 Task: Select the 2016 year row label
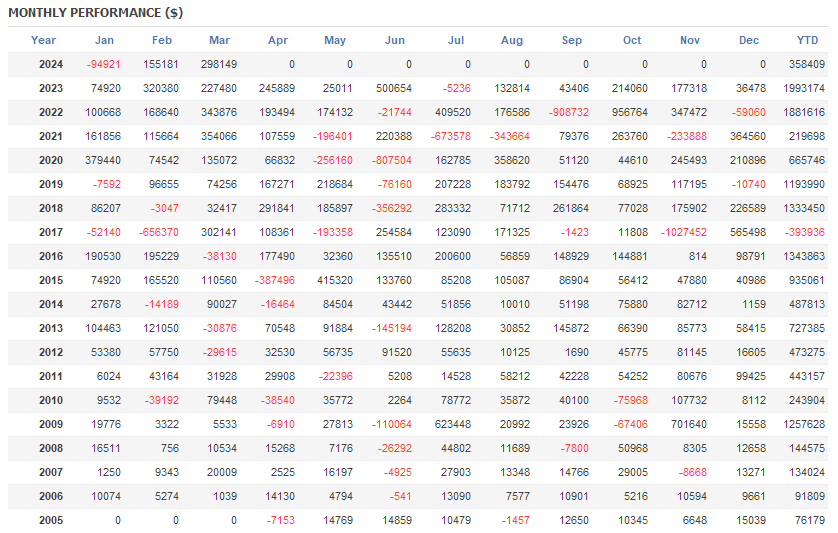[51, 256]
